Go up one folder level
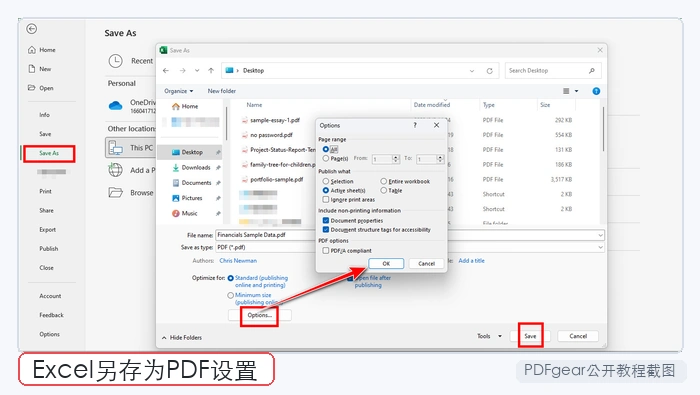This screenshot has height=395, width=700. click(211, 71)
